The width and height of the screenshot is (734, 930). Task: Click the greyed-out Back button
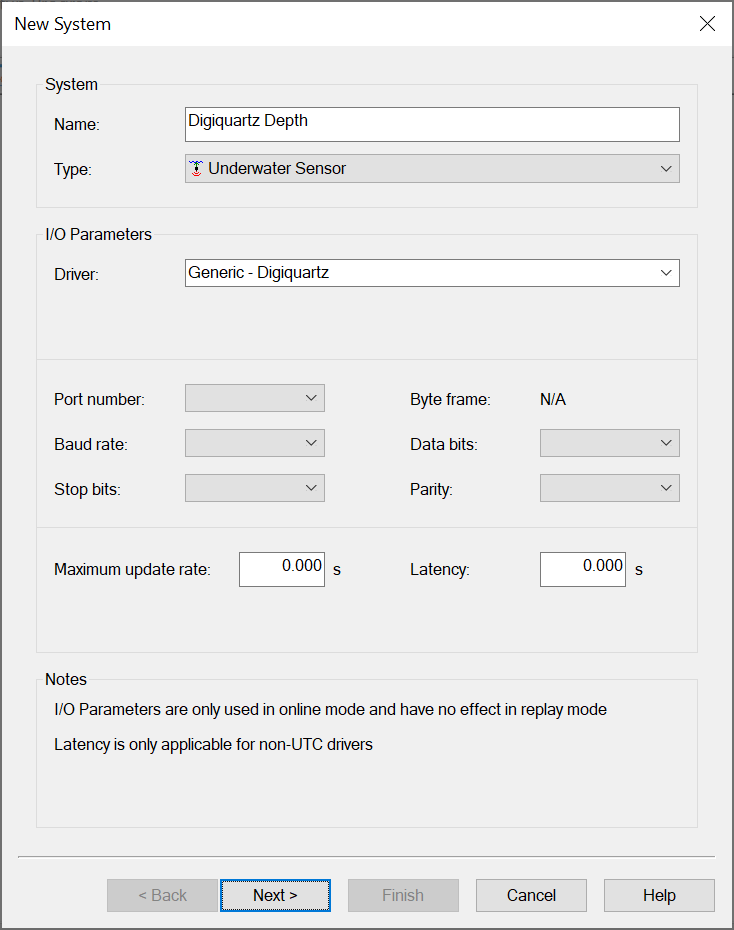(x=162, y=895)
